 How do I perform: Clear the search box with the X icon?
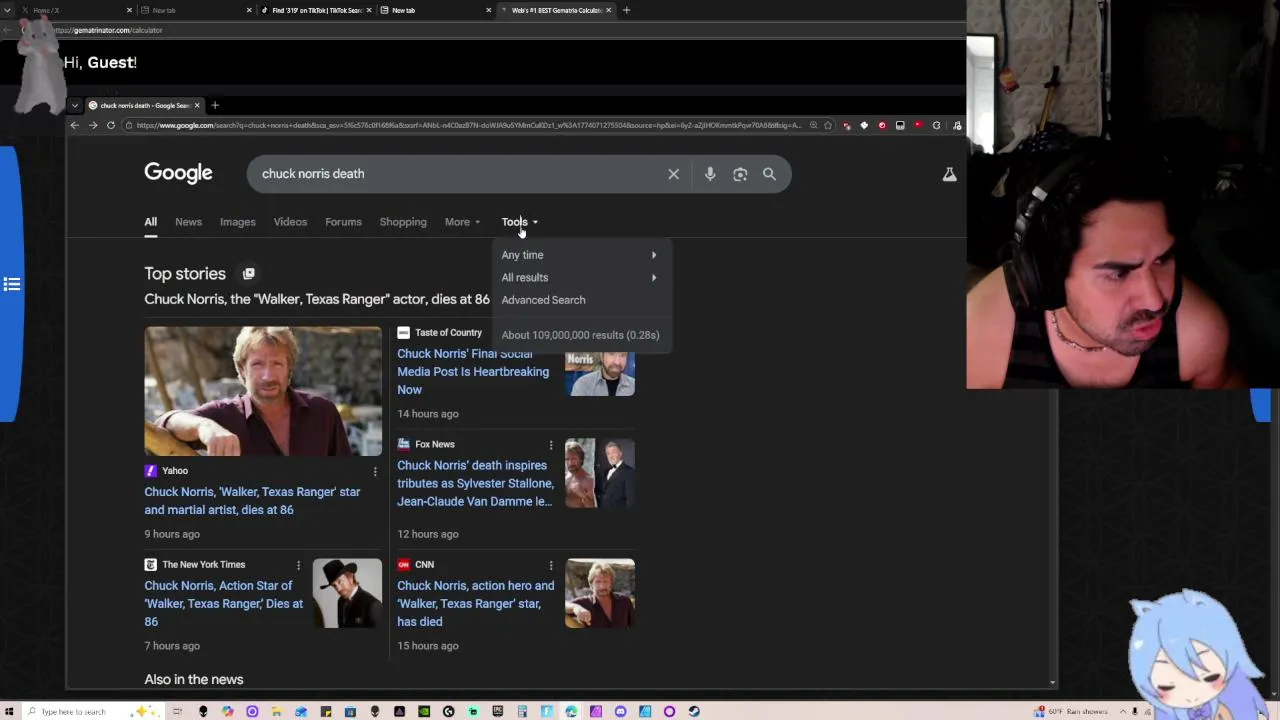[x=674, y=174]
